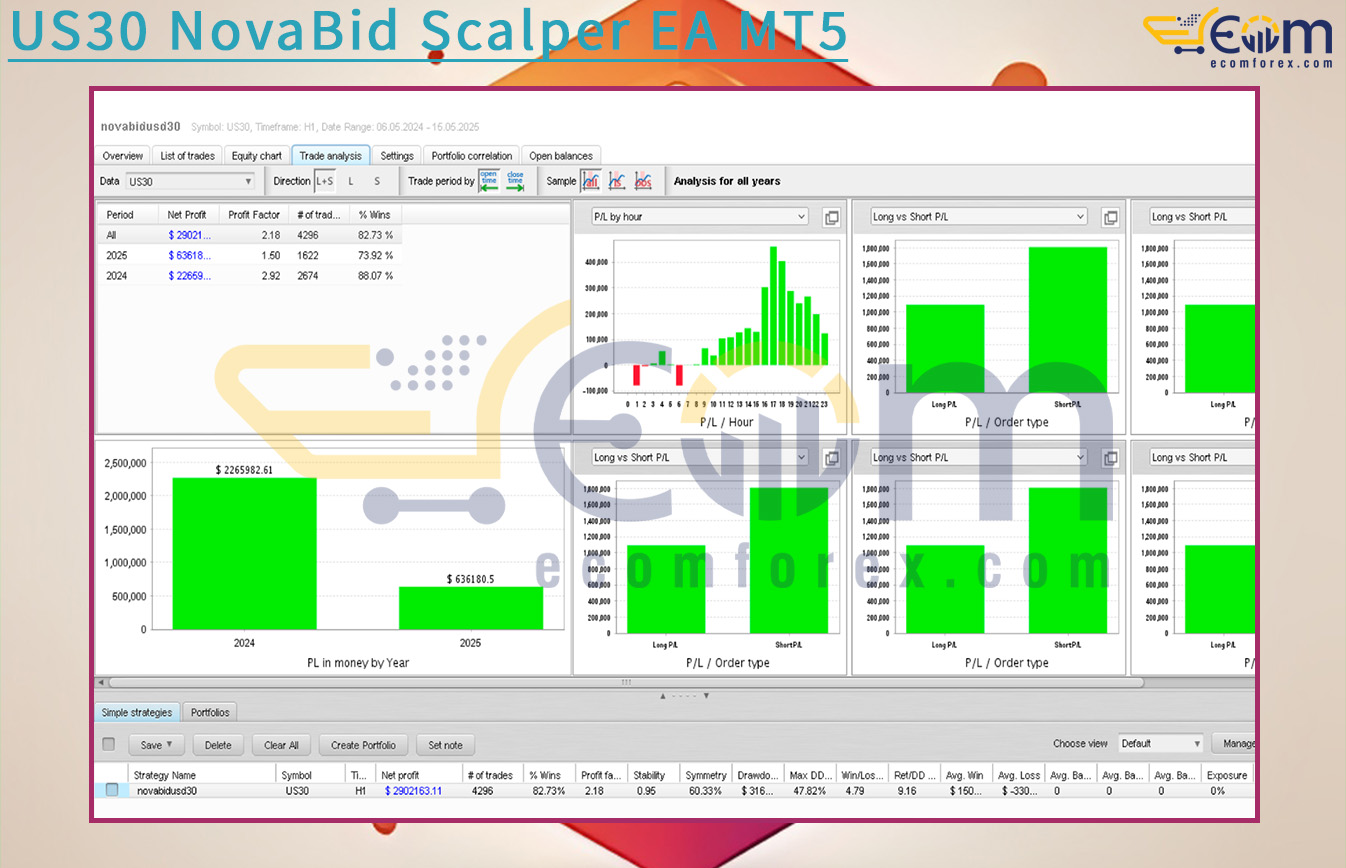Sort by the Exposure column header

[1227, 775]
